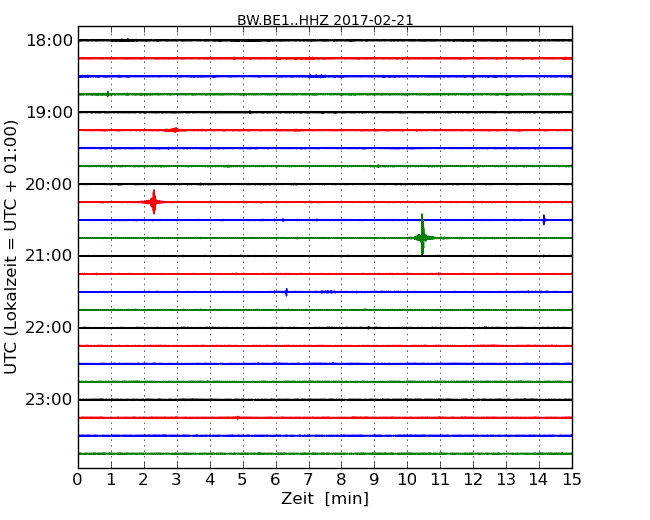This screenshot has width=650, height=520.
Task: Click the x-axis tick label 13
Action: pyautogui.click(x=506, y=480)
